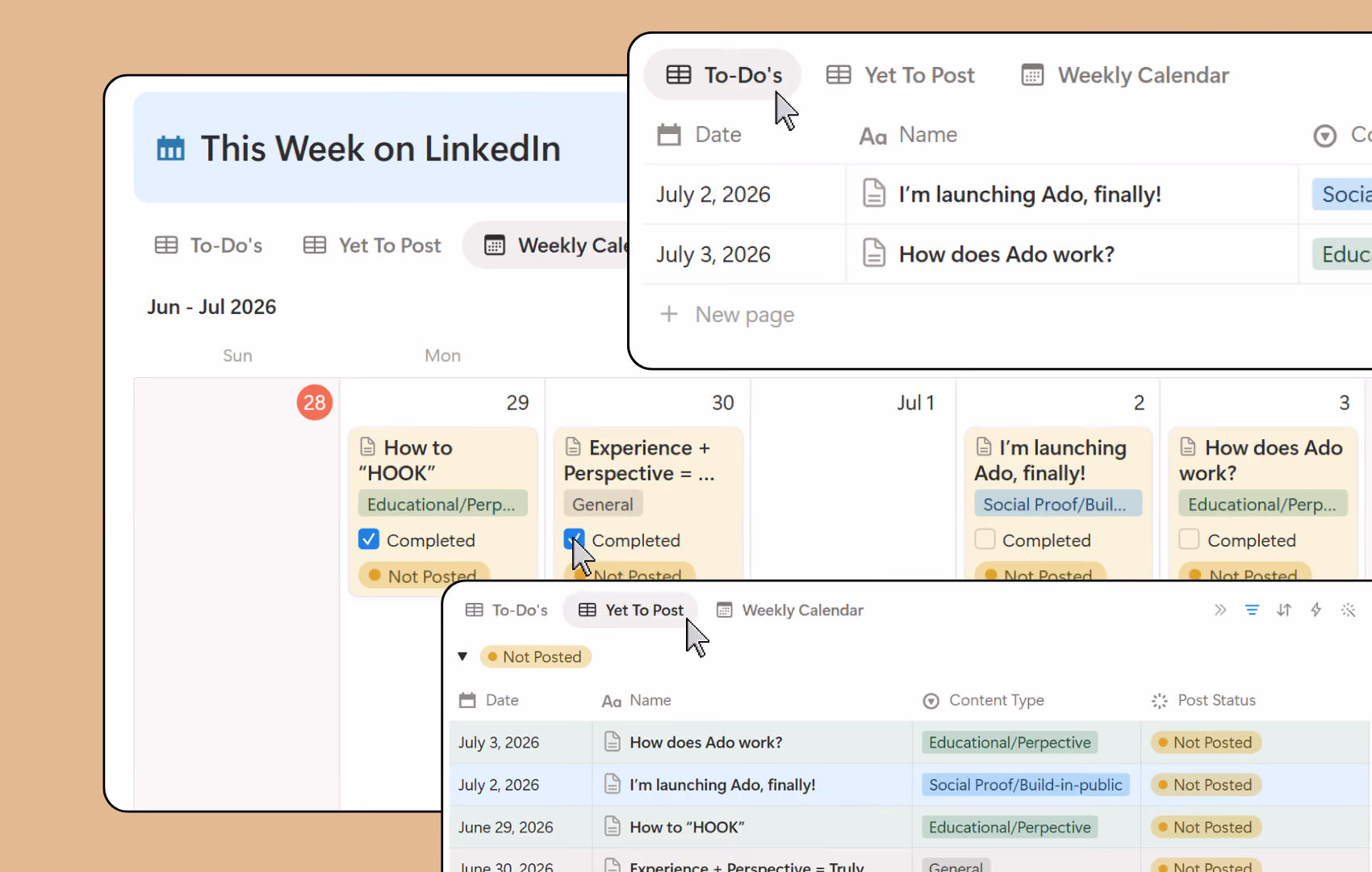Viewport: 1372px width, 872px height.
Task: Click today's date 28 in calendar
Action: coord(315,402)
